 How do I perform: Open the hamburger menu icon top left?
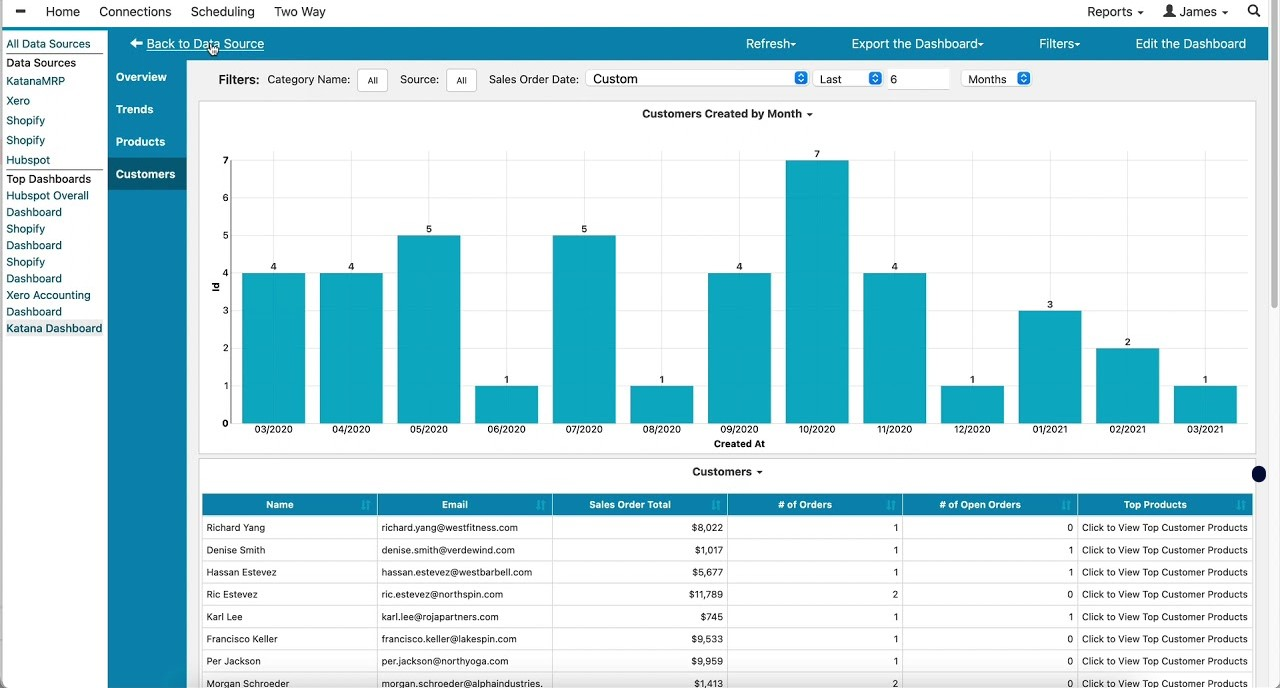pyautogui.click(x=19, y=11)
